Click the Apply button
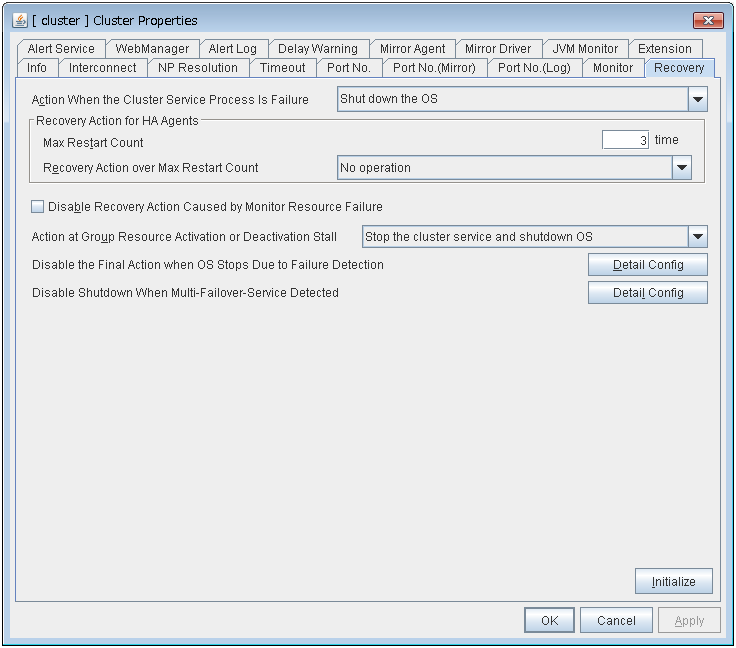The image size is (736, 648). click(x=689, y=620)
